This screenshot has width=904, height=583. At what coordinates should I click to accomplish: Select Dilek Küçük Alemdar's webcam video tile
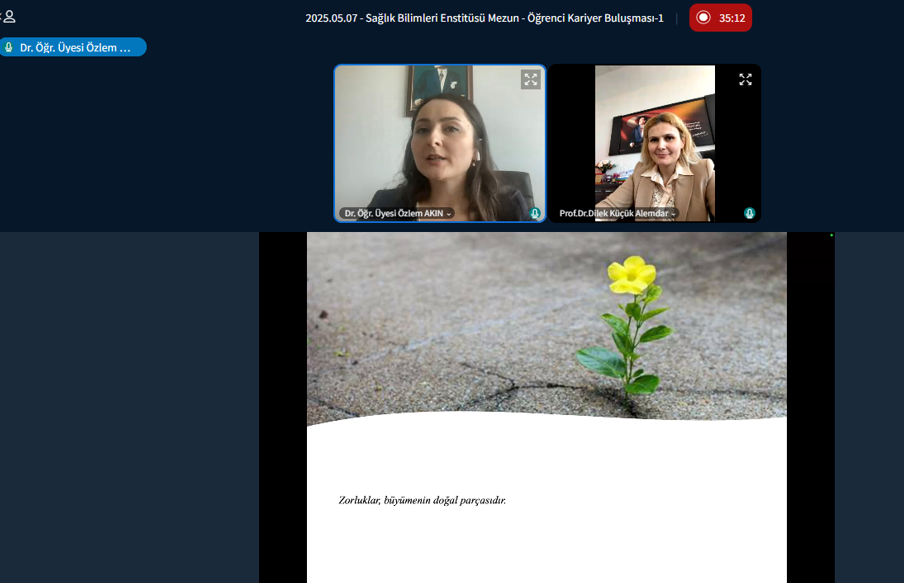coord(655,143)
